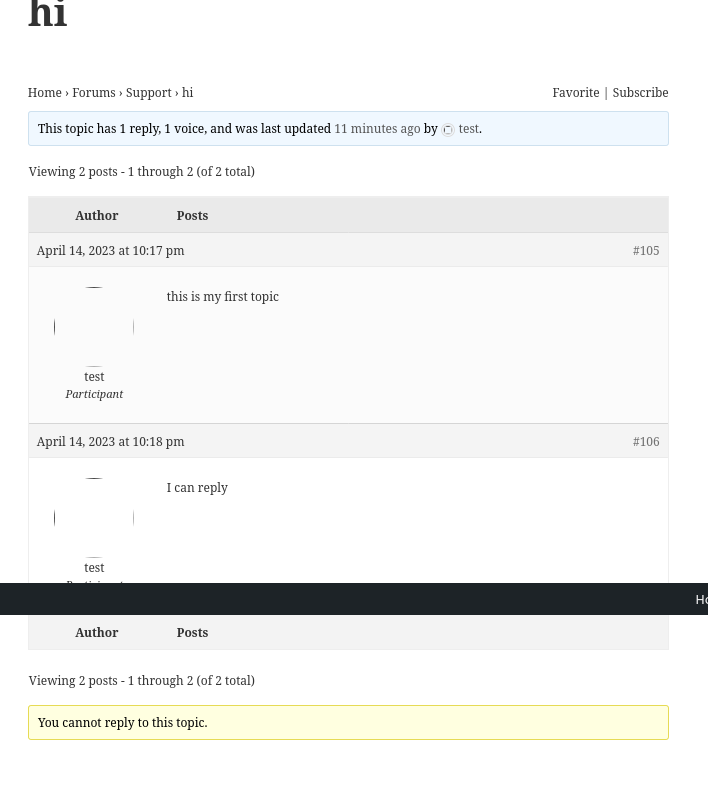Toggle Favorite for this topic

point(576,92)
